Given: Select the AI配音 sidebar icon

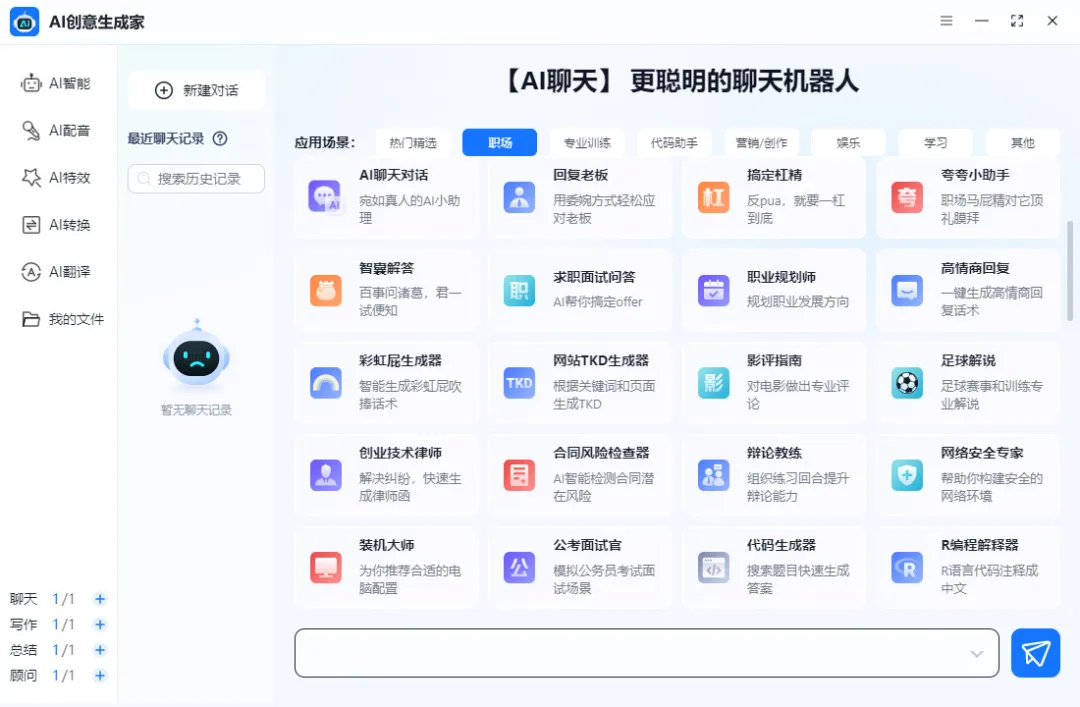Looking at the screenshot, I should [x=30, y=130].
